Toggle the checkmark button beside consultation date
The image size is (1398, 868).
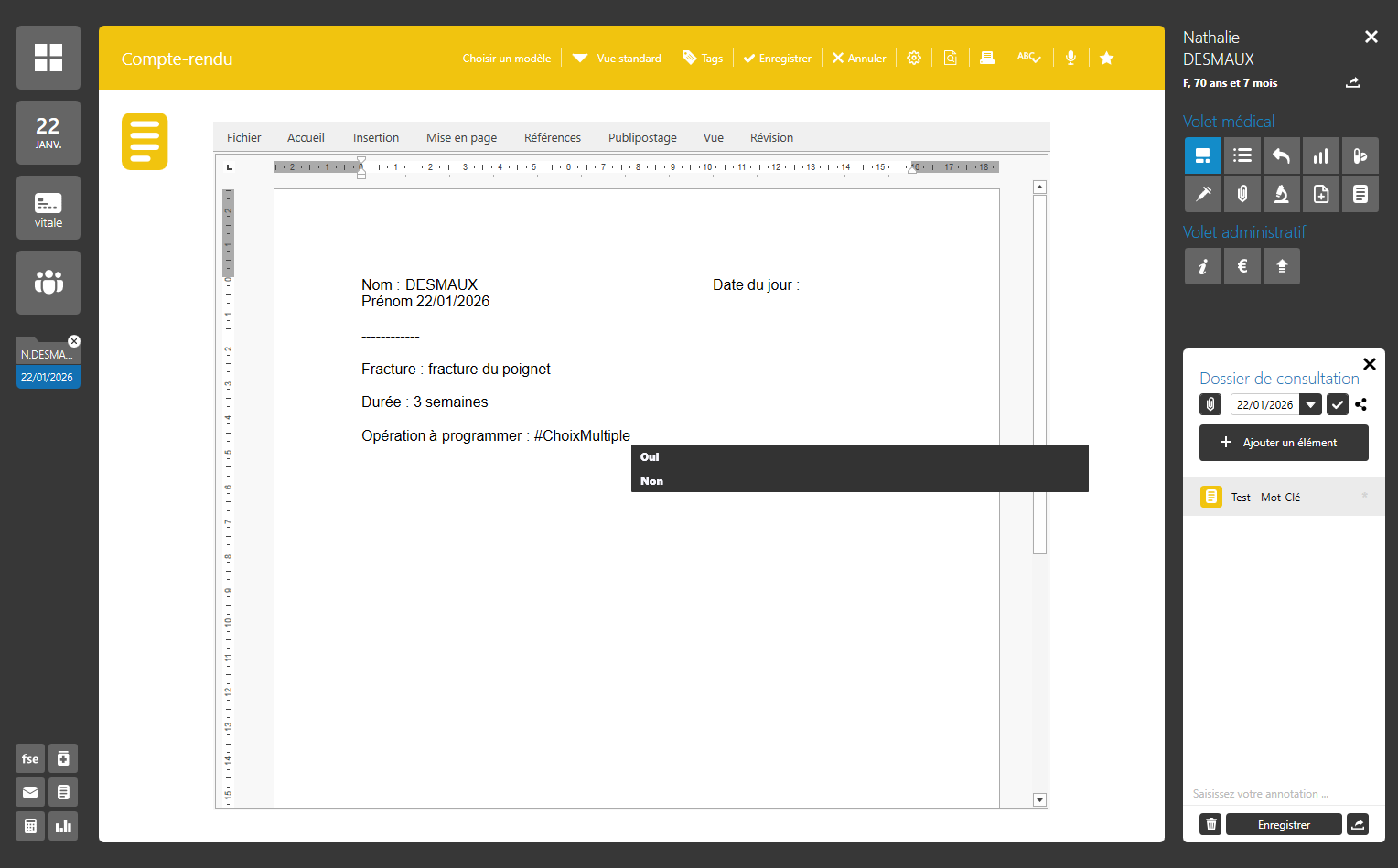point(1337,404)
